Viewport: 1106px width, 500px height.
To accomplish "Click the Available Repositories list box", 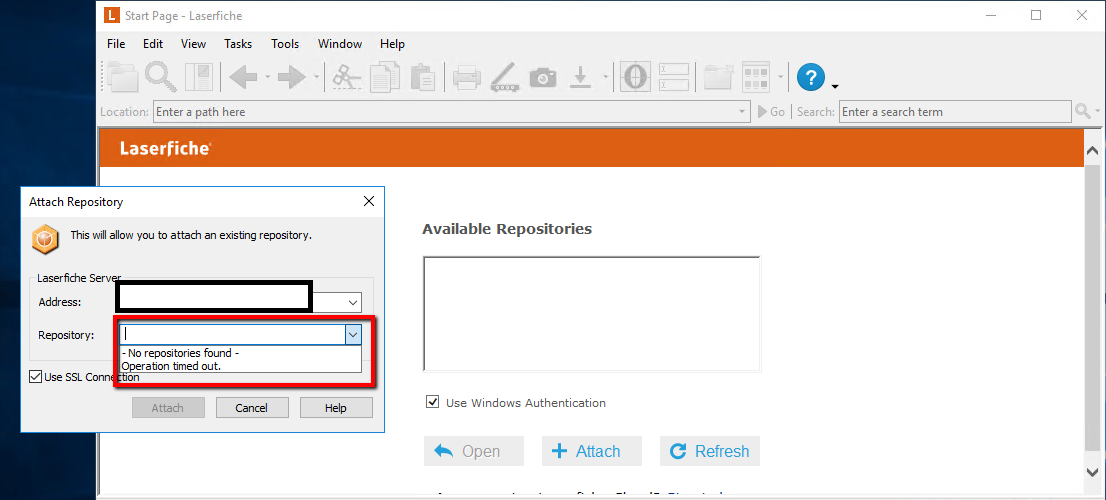I will point(592,314).
